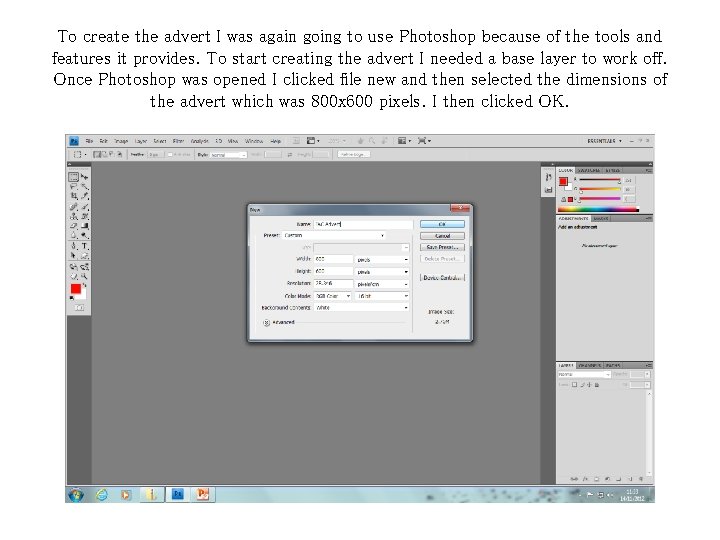Select the Hand tool

73,276
